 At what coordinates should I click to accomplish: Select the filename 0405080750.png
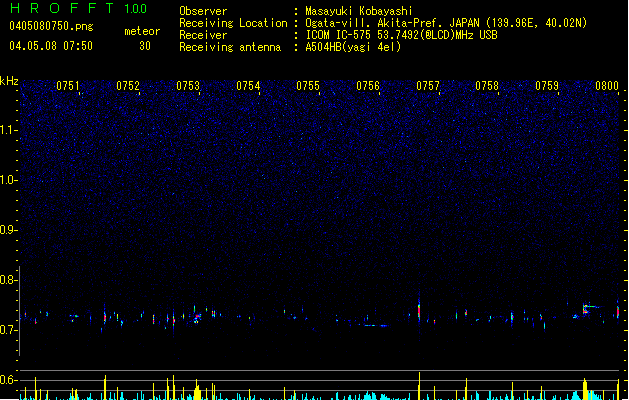click(x=51, y=26)
